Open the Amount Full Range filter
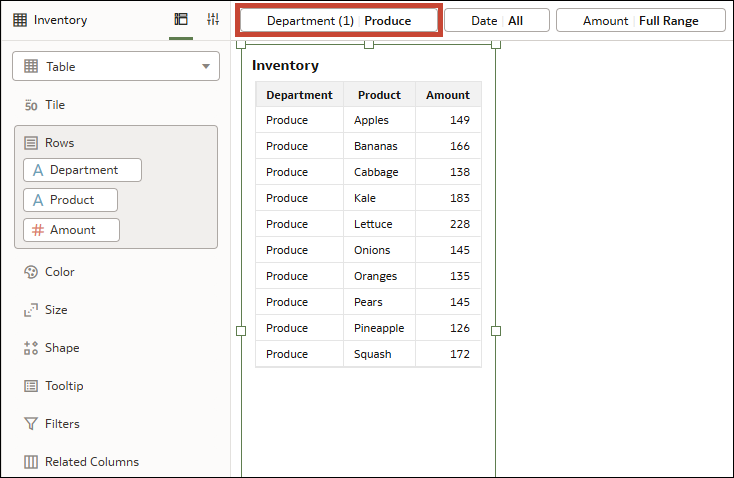The height and width of the screenshot is (478, 734). pos(641,21)
